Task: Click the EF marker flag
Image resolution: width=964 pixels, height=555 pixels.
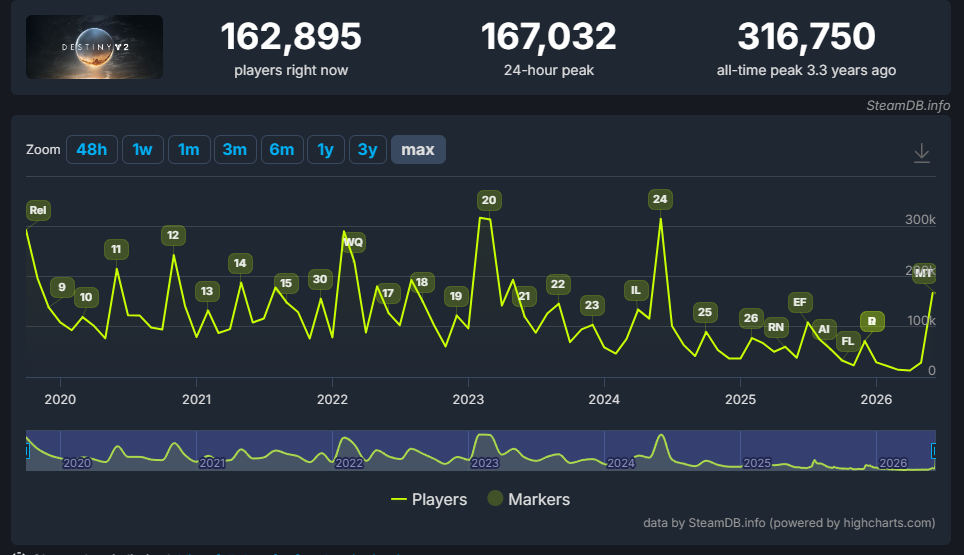Action: tap(800, 302)
